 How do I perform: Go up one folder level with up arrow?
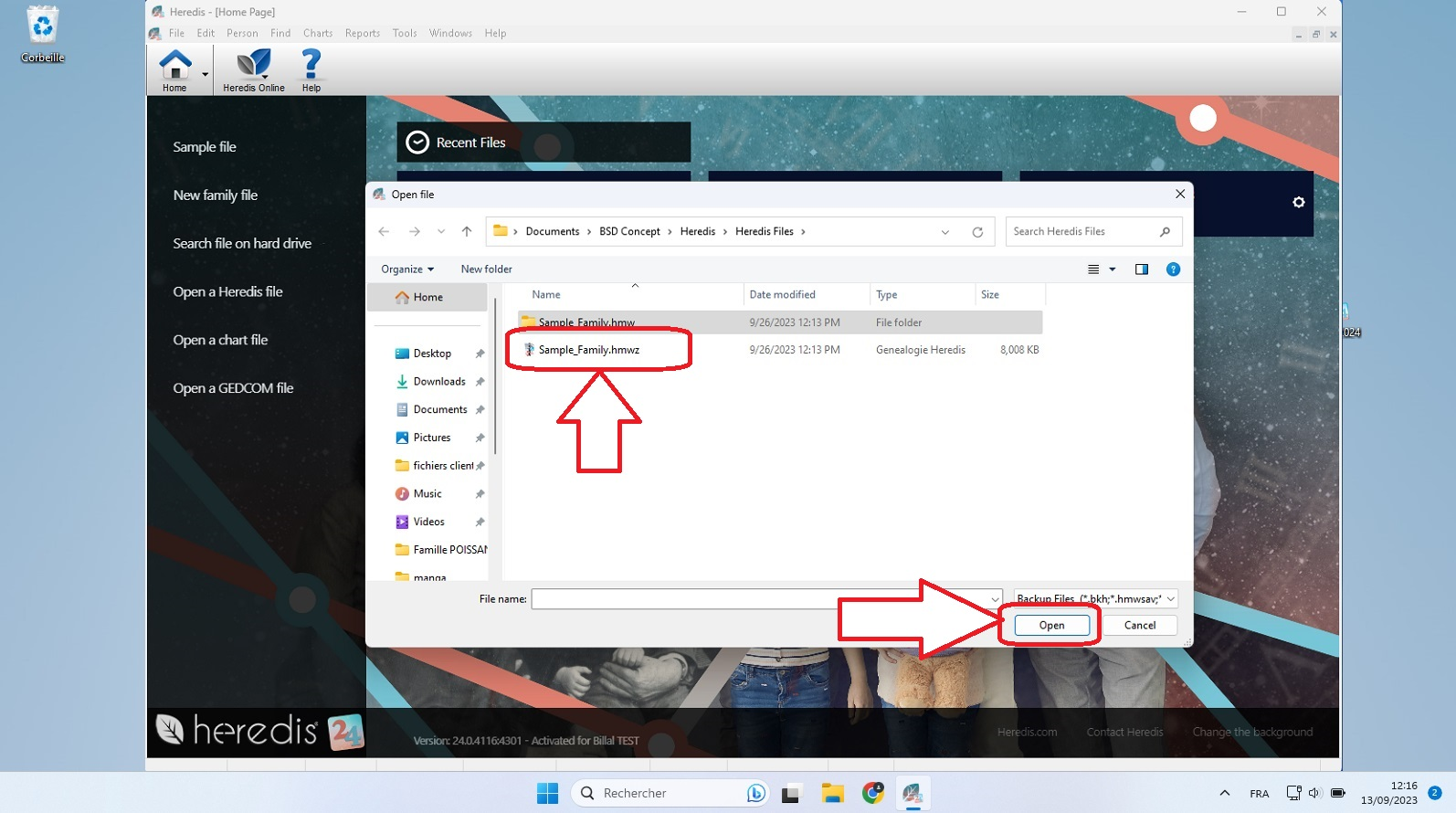(x=467, y=232)
